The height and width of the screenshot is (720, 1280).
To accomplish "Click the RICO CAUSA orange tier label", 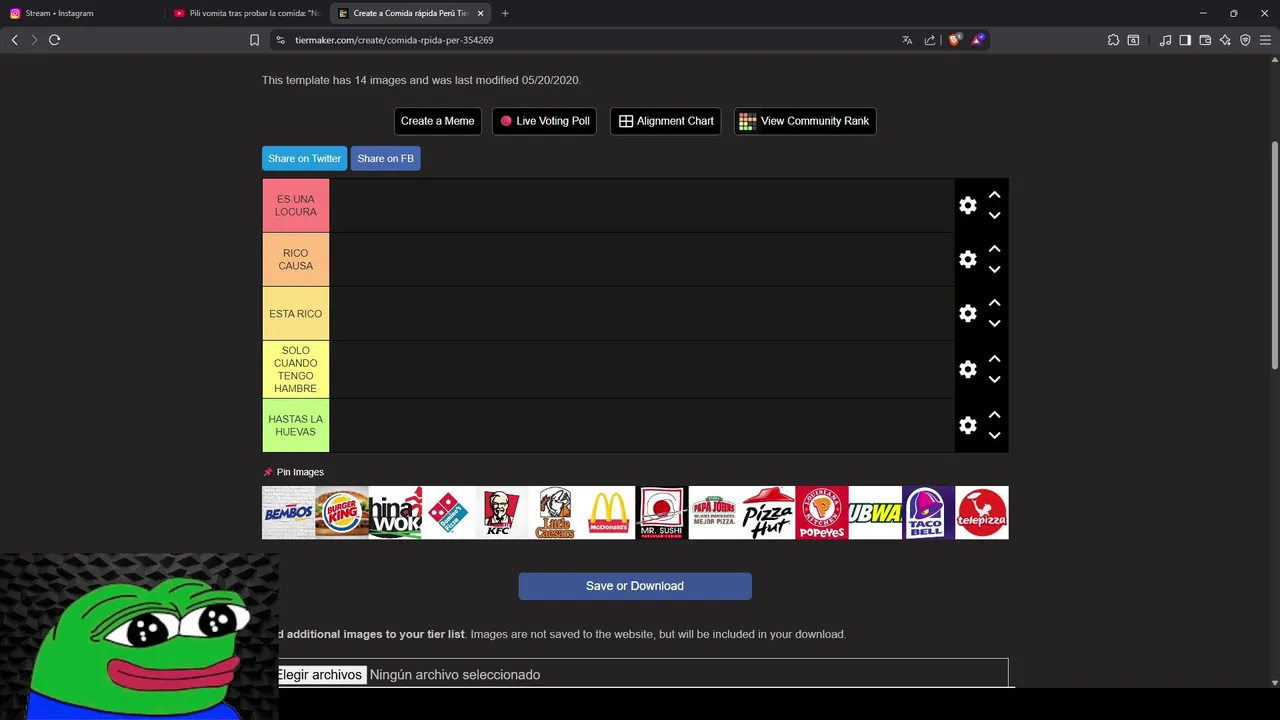I will click(x=296, y=259).
